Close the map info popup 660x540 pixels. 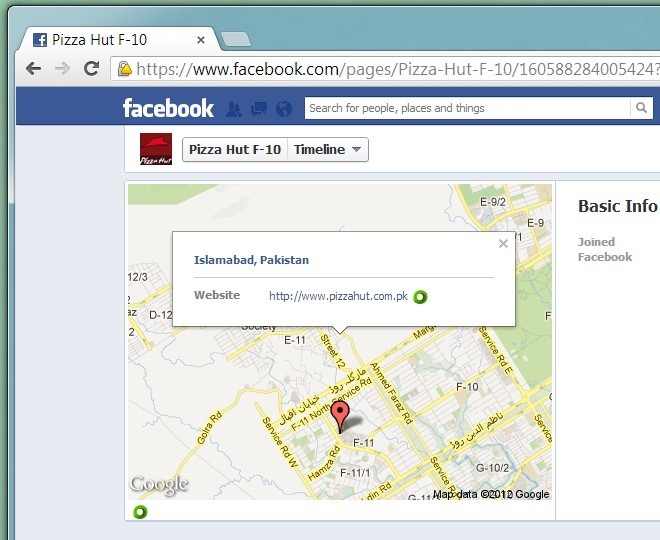click(x=503, y=243)
